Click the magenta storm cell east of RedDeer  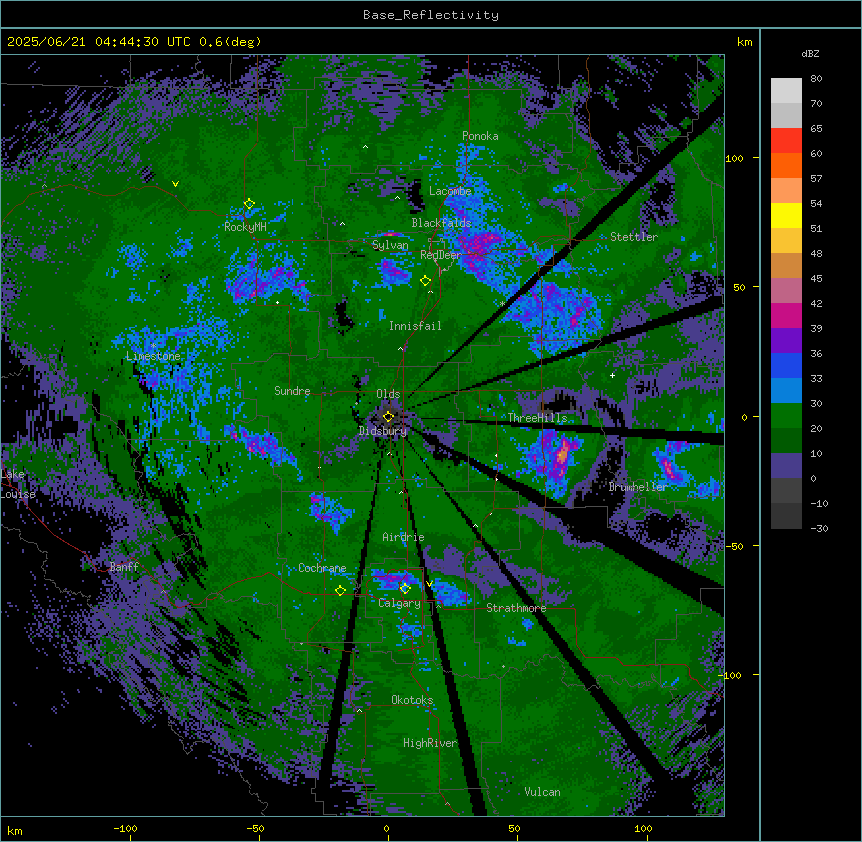tap(480, 245)
